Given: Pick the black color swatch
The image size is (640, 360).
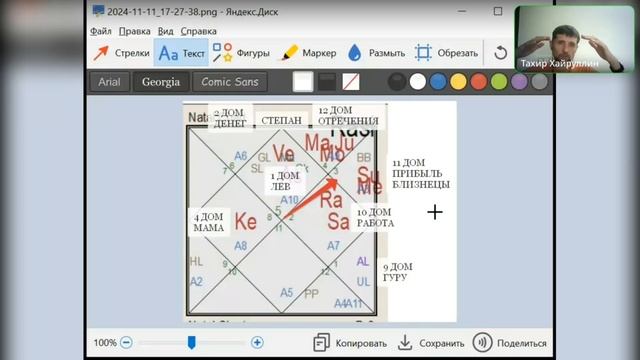Looking at the screenshot, I should tap(397, 82).
